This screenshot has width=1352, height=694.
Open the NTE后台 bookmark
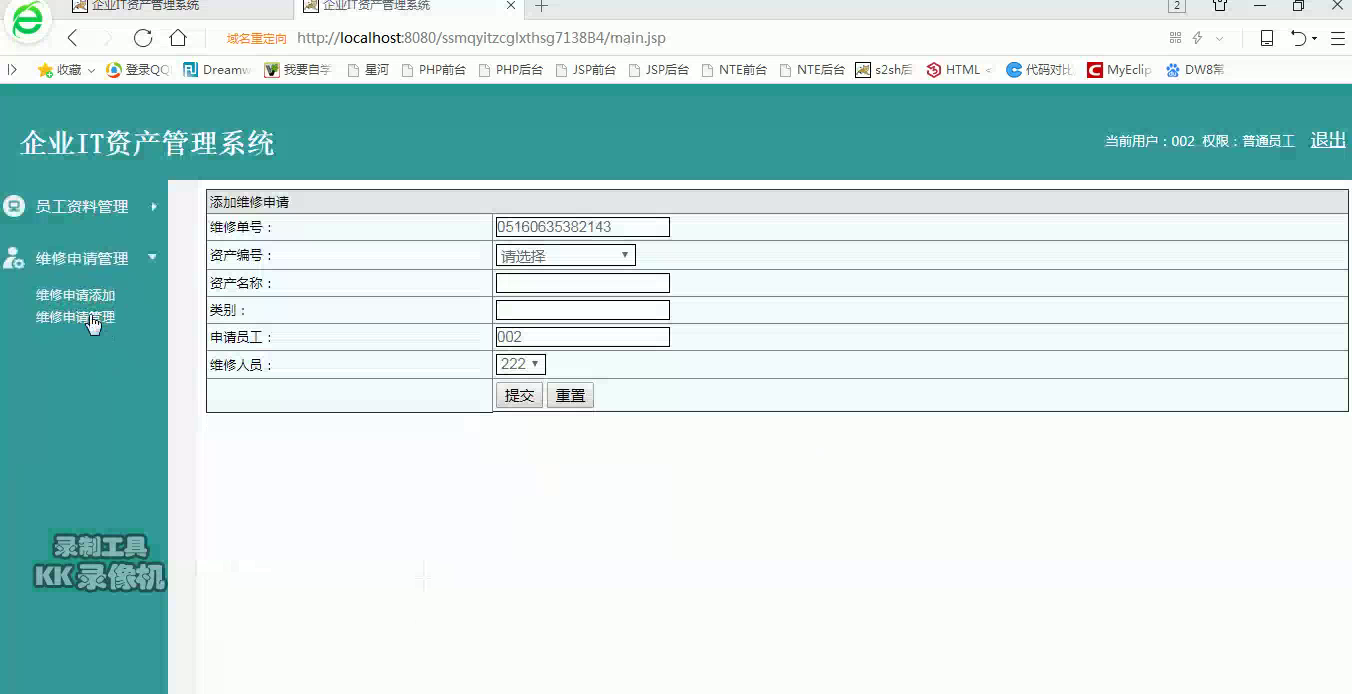point(812,70)
